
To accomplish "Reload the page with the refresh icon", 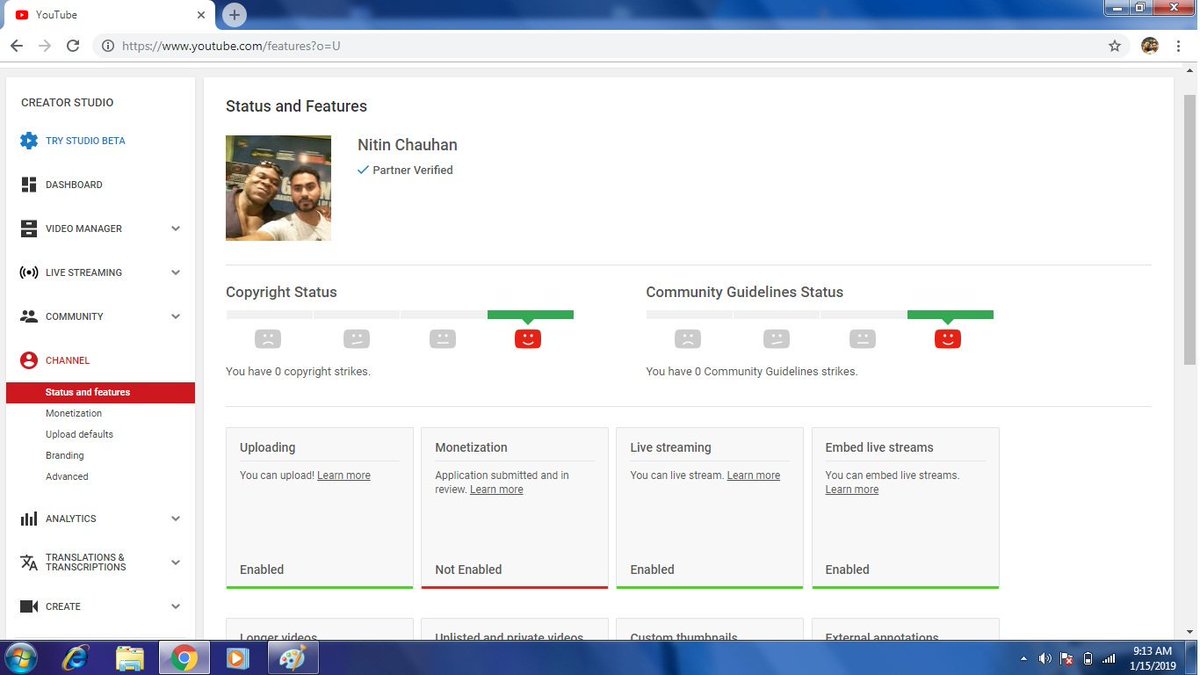I will point(72,46).
